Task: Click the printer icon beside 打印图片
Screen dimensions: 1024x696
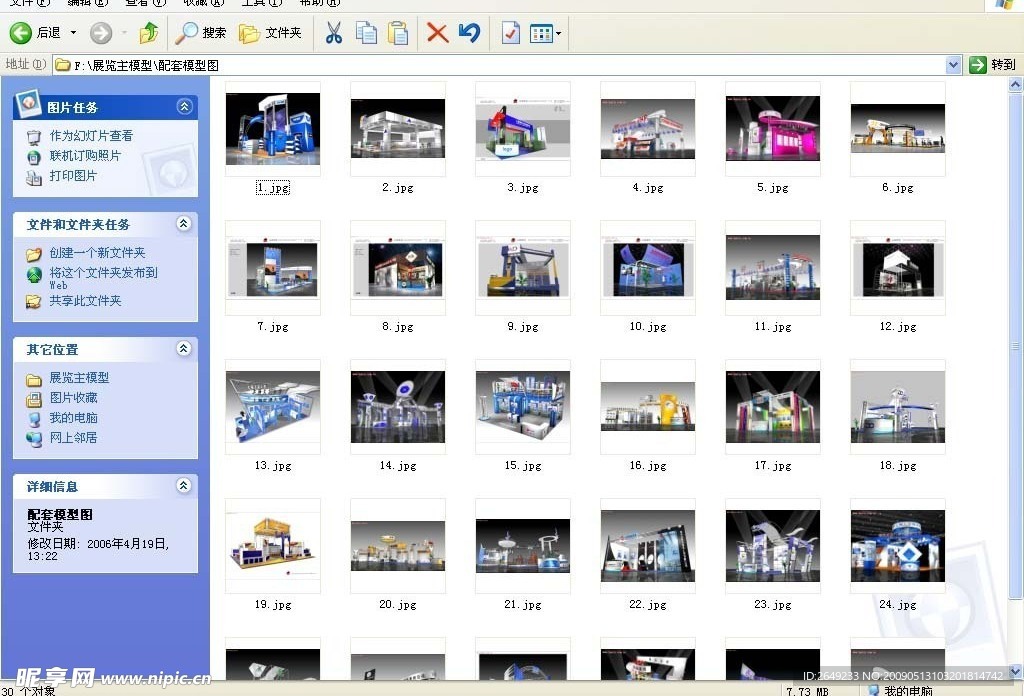Action: [34, 178]
